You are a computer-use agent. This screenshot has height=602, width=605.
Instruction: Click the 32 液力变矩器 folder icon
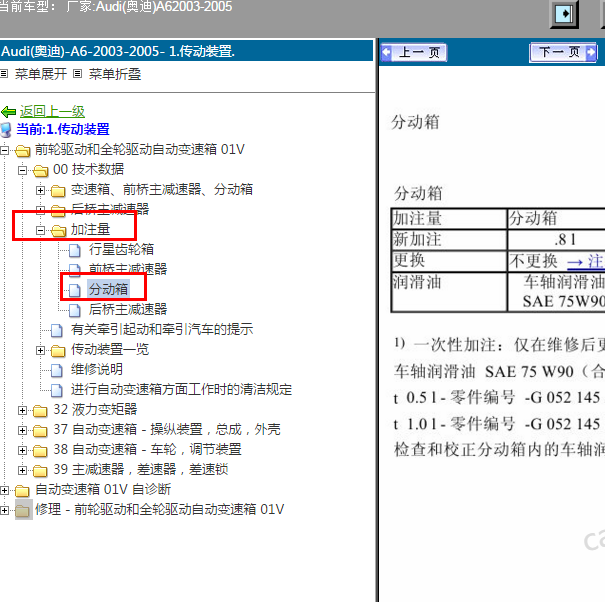(x=41, y=411)
